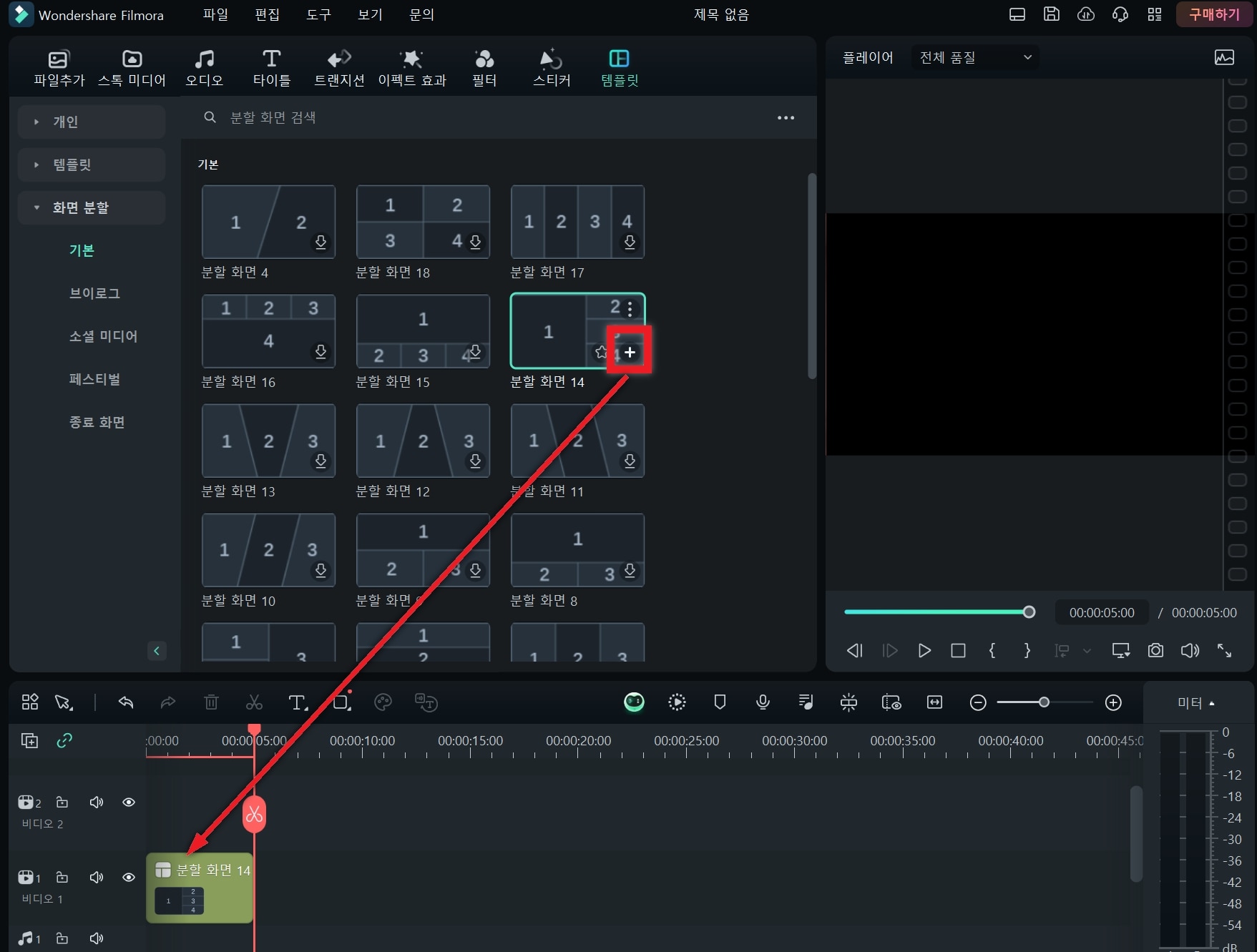Select the 종료 화면 category
The width and height of the screenshot is (1257, 952).
point(97,422)
